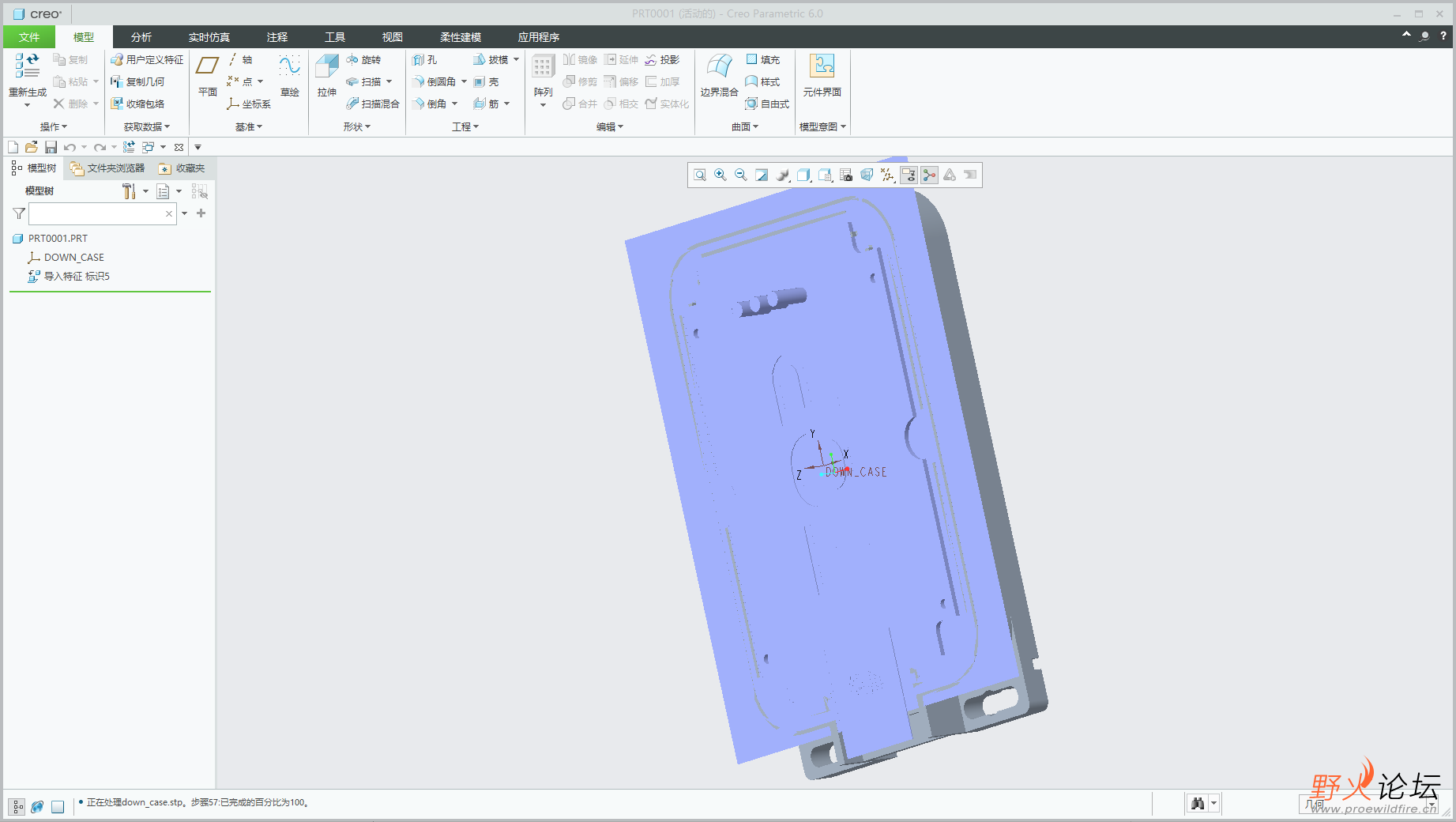
Task: Open model tree settings hammer dropdown
Action: 135,191
